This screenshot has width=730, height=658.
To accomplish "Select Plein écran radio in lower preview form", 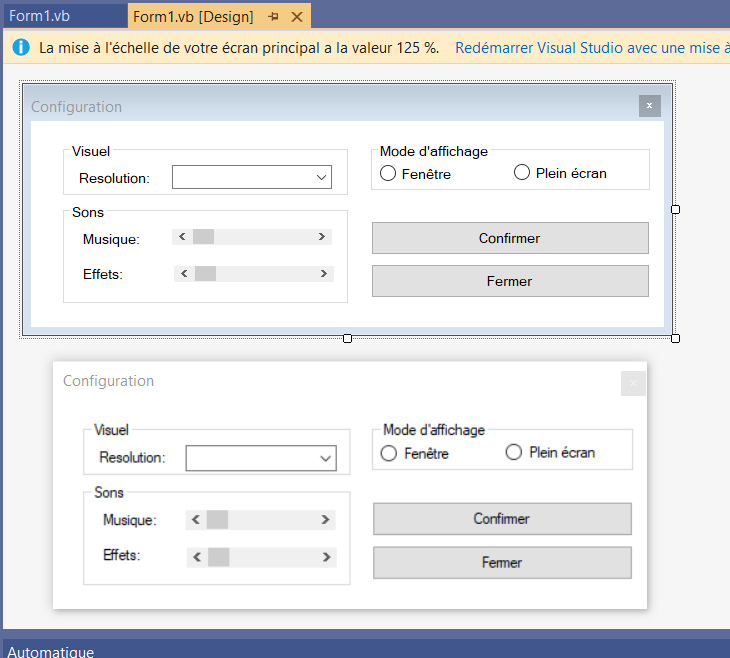I will point(514,452).
